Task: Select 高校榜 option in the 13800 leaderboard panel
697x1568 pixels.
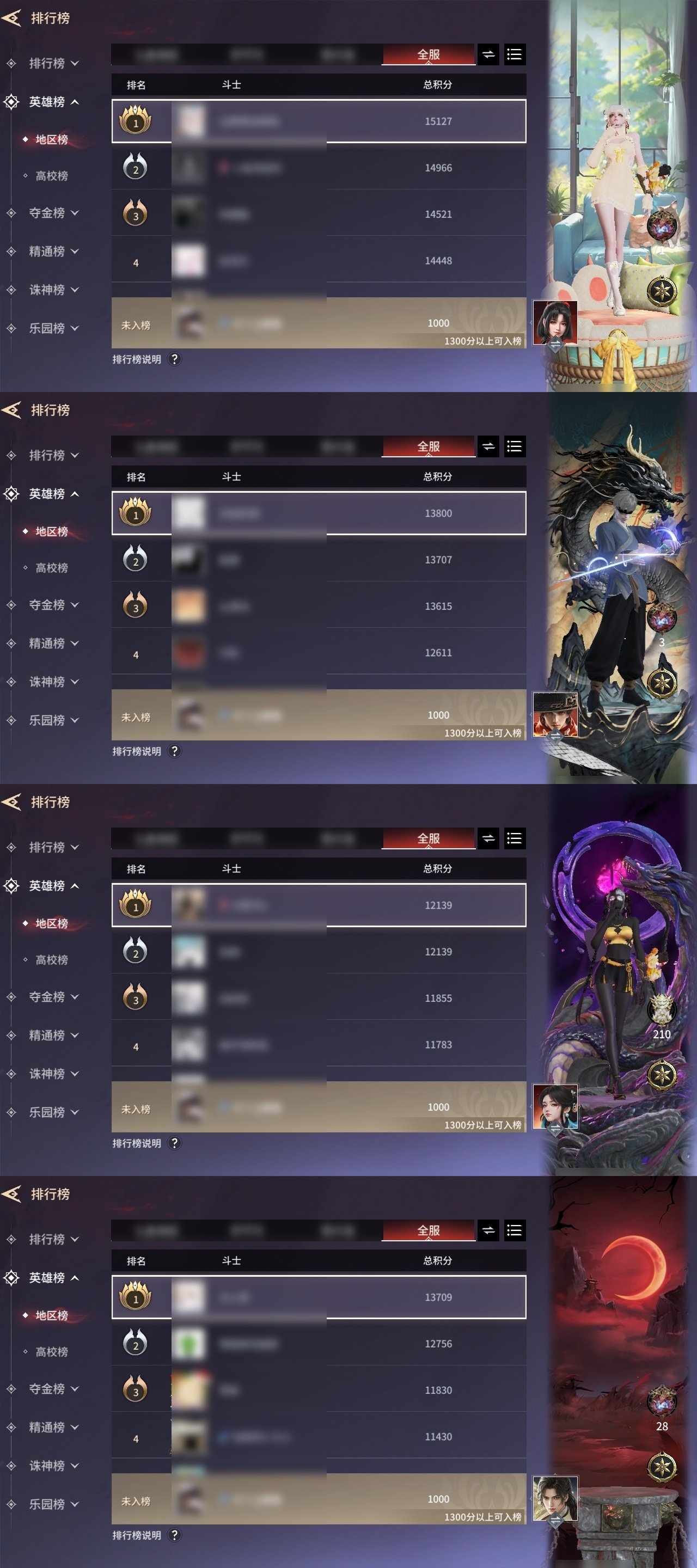Action: [x=51, y=568]
